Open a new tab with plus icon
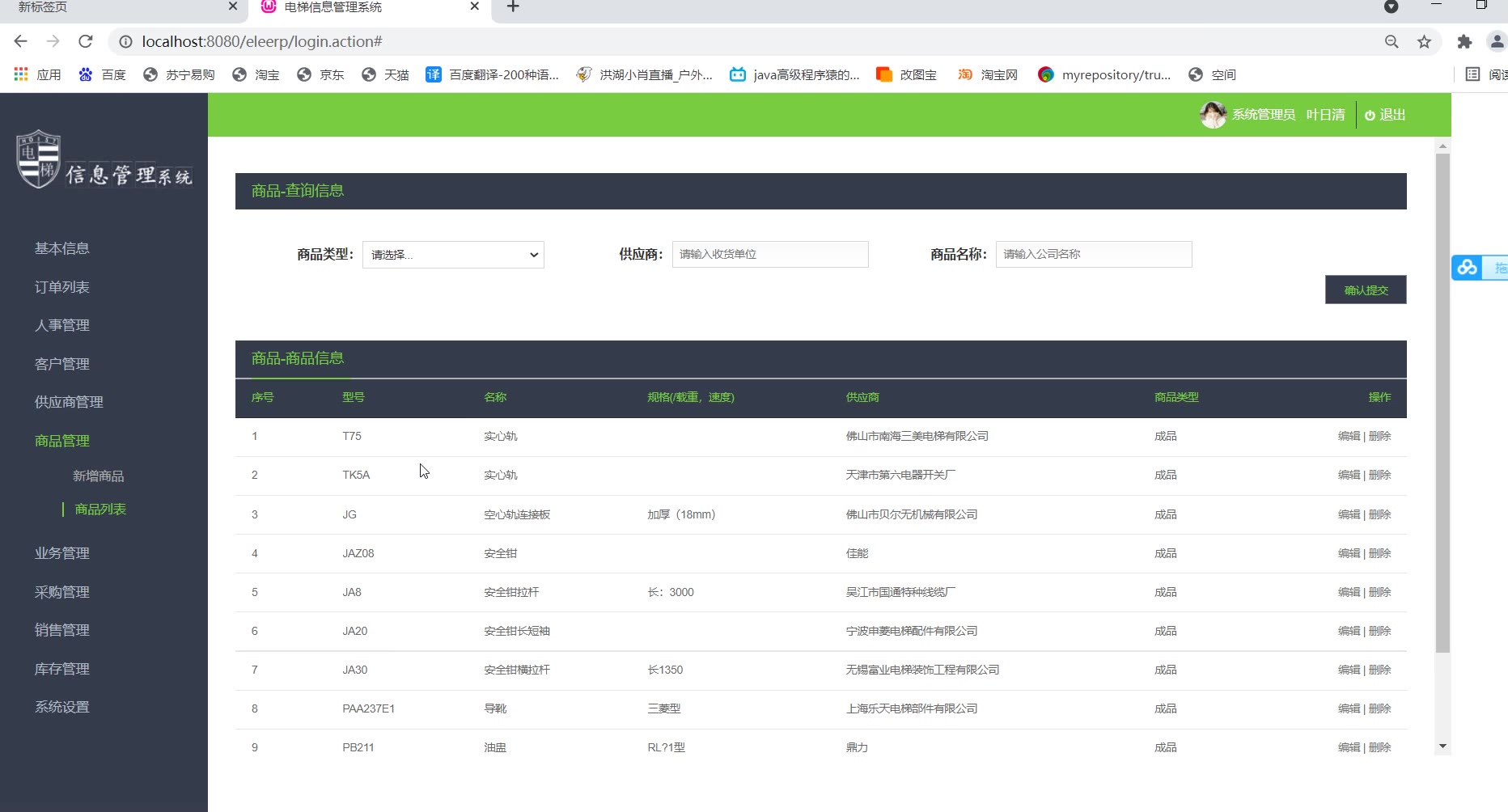The height and width of the screenshot is (812, 1508). pyautogui.click(x=513, y=6)
